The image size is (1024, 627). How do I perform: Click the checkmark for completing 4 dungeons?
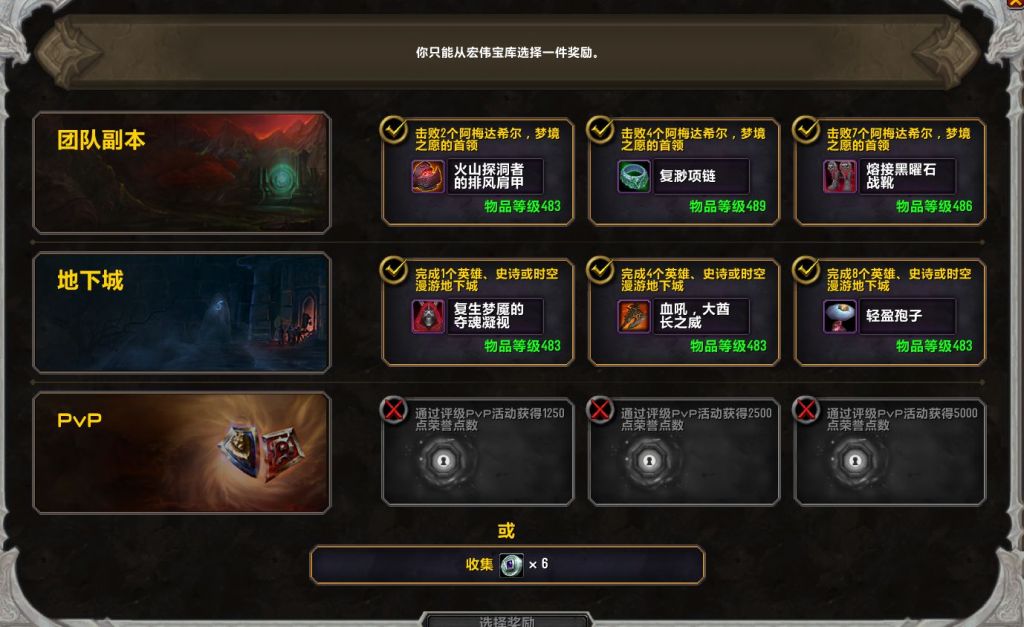(x=600, y=270)
